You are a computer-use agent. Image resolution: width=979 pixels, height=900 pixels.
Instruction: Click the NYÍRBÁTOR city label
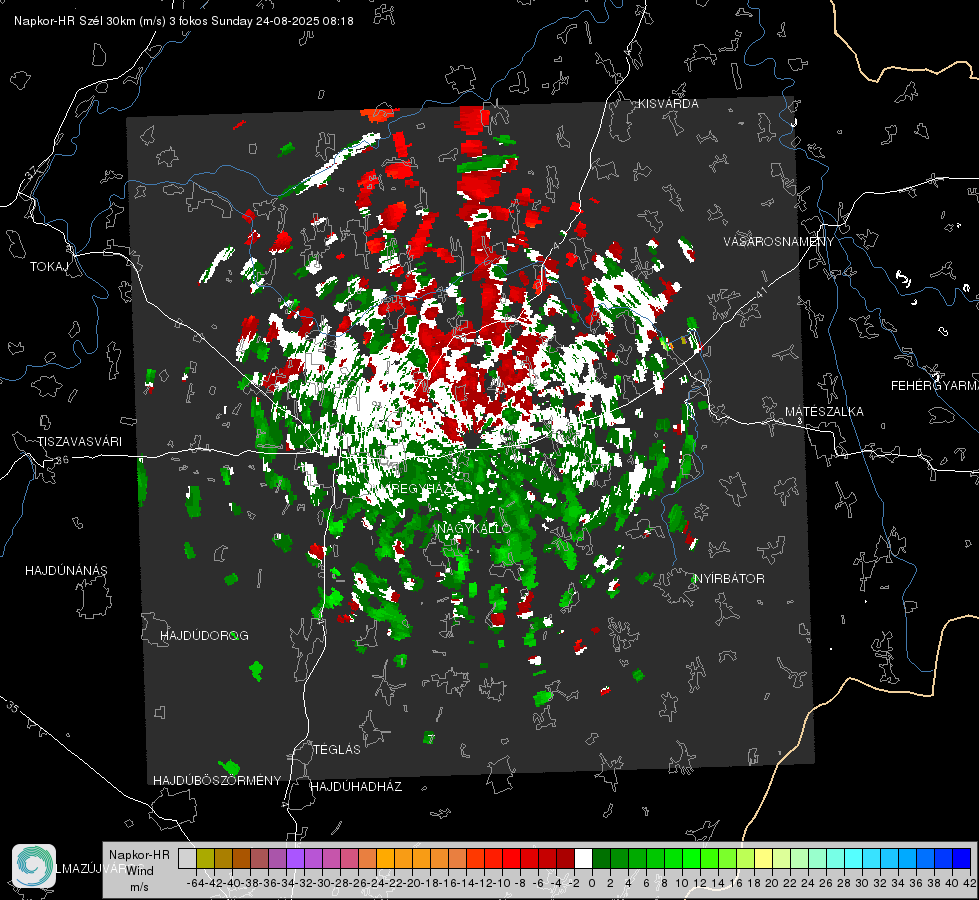[x=729, y=579]
